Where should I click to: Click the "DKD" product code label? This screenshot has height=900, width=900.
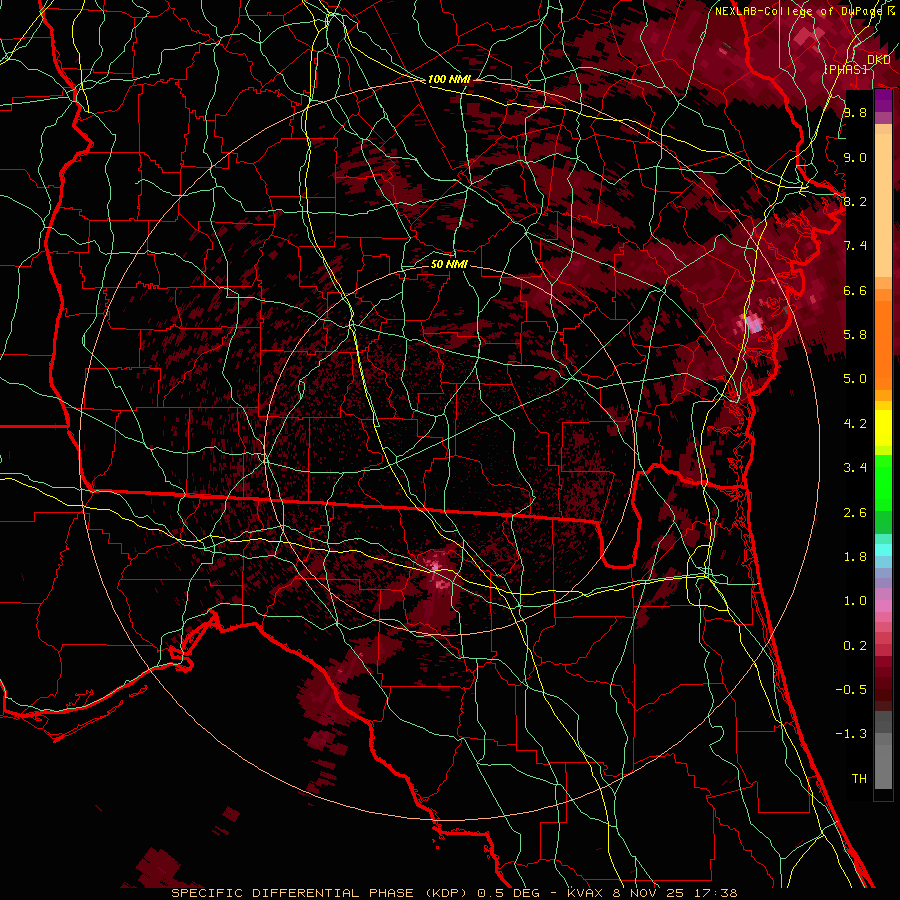(x=879, y=60)
